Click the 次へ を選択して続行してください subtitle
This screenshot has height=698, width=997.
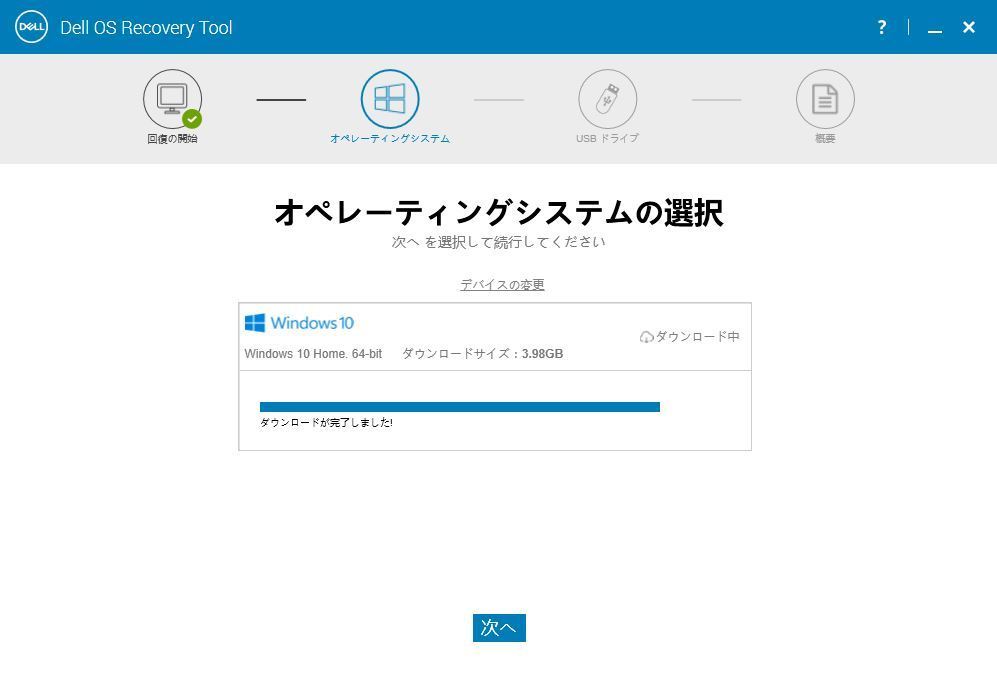pos(498,242)
